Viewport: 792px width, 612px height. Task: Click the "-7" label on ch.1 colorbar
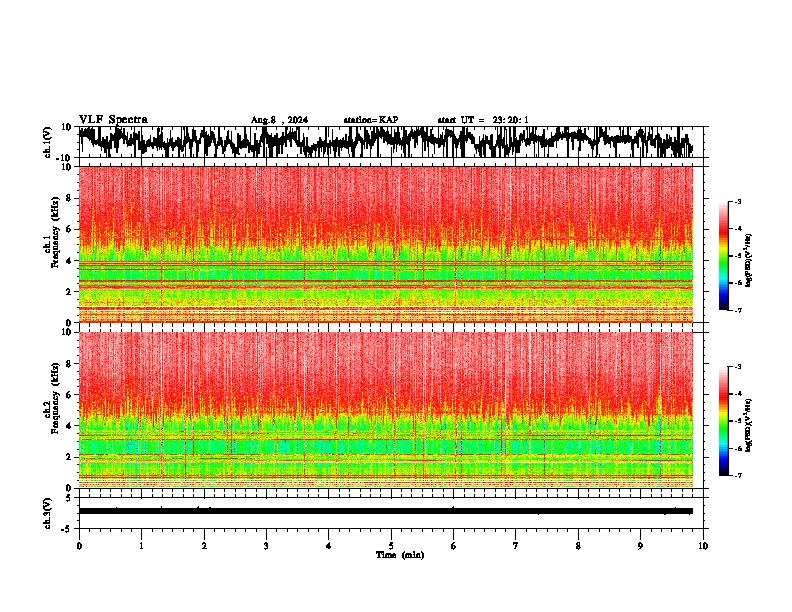pyautogui.click(x=738, y=310)
